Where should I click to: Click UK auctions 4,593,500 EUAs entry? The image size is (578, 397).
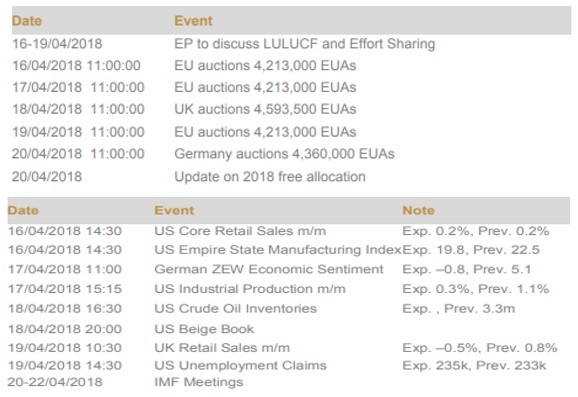point(265,109)
